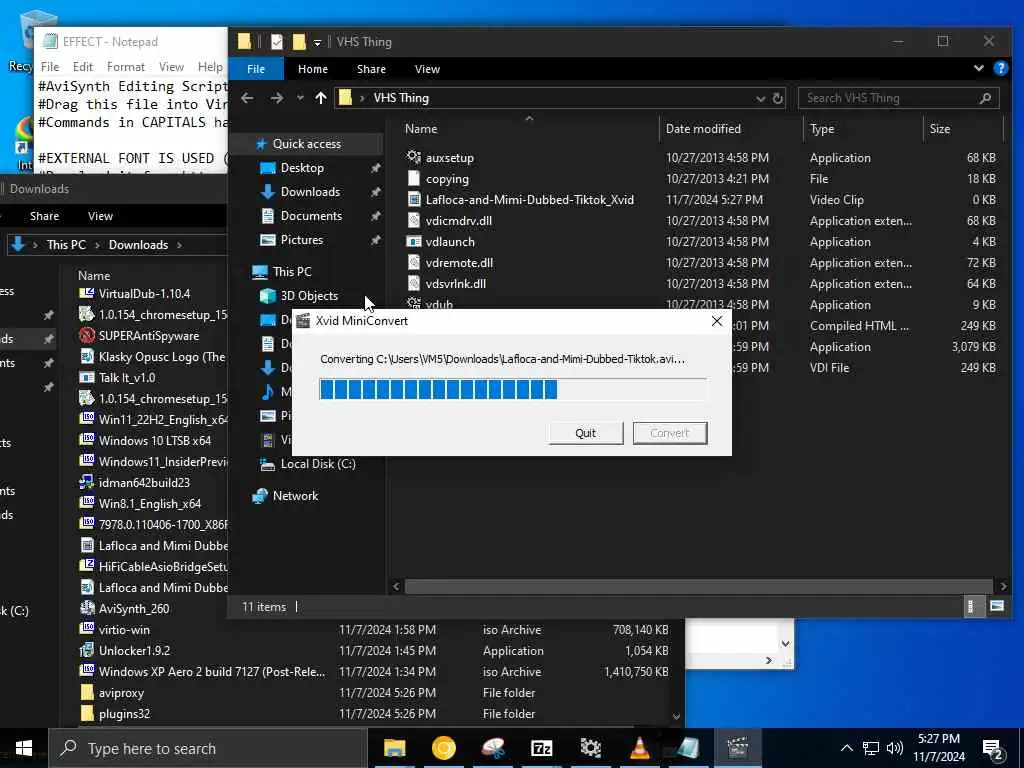
Task: Open File Explorer from taskbar
Action: click(x=394, y=748)
